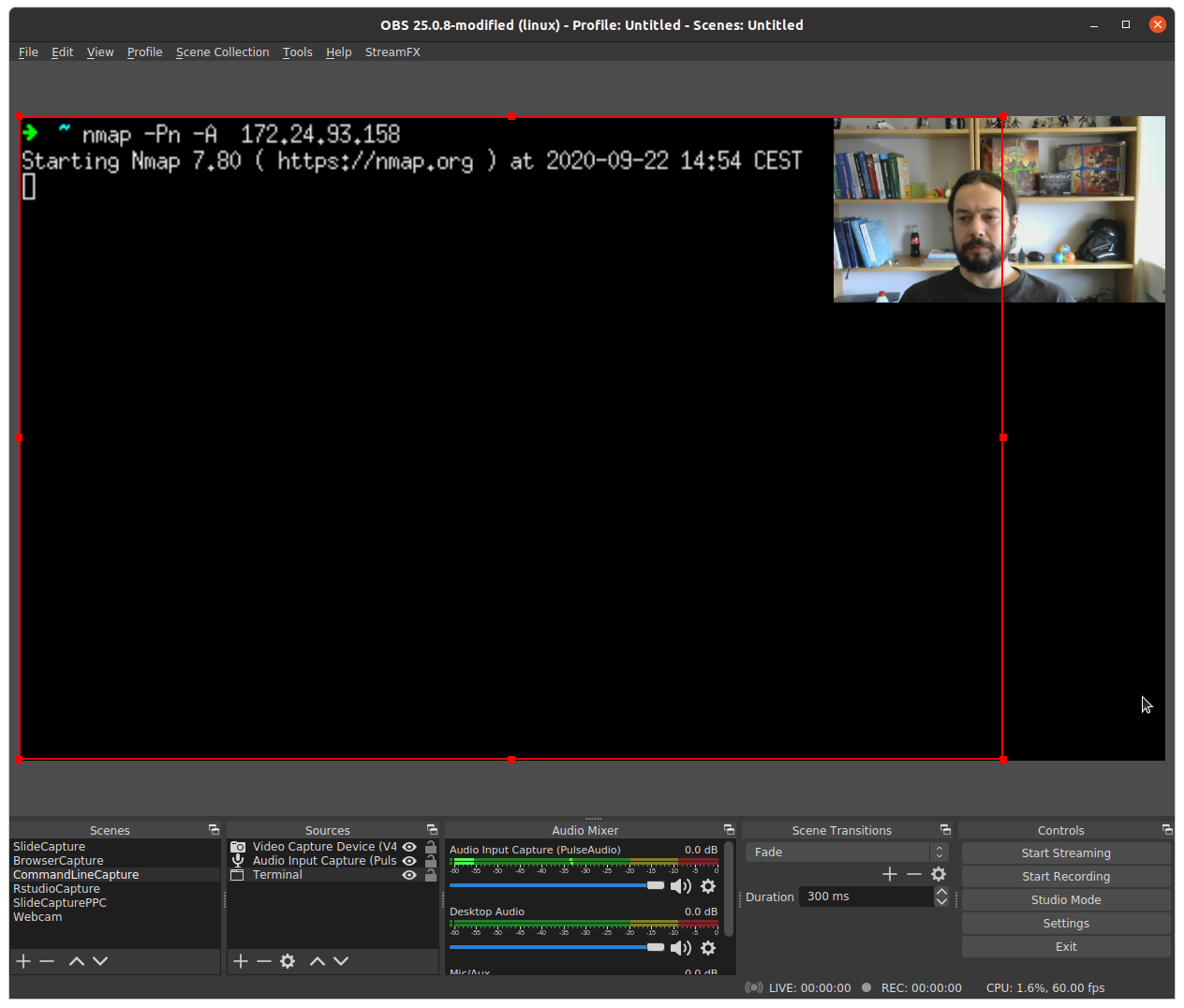The image size is (1184, 1008).
Task: Click the Start Recording button
Action: point(1066,877)
